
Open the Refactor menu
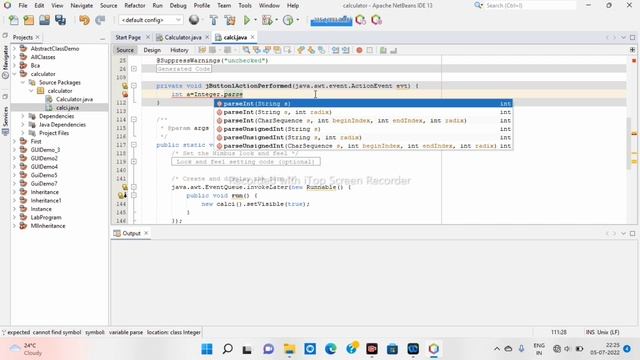tap(135, 6)
